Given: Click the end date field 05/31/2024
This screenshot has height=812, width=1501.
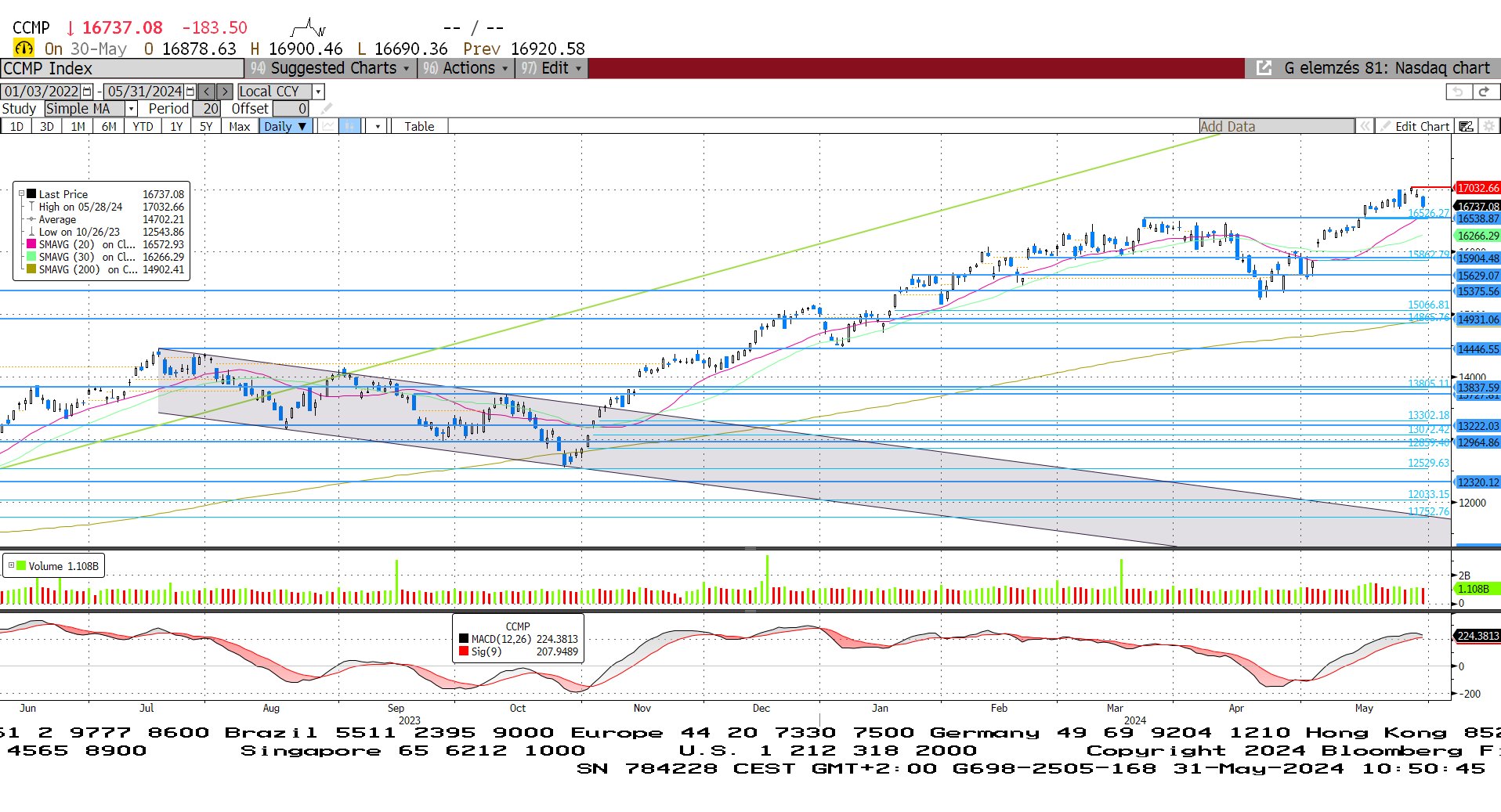Looking at the screenshot, I should coord(144,92).
